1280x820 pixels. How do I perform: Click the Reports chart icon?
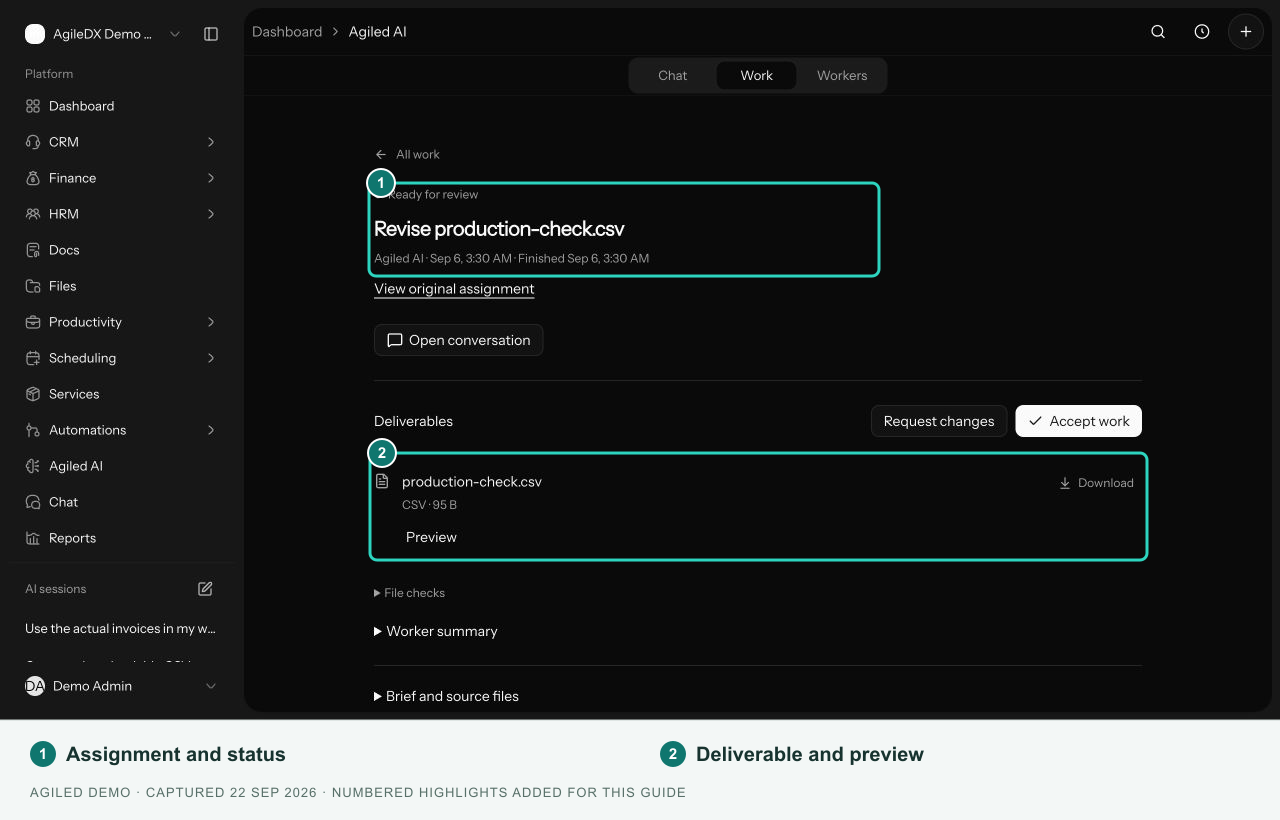coord(33,538)
